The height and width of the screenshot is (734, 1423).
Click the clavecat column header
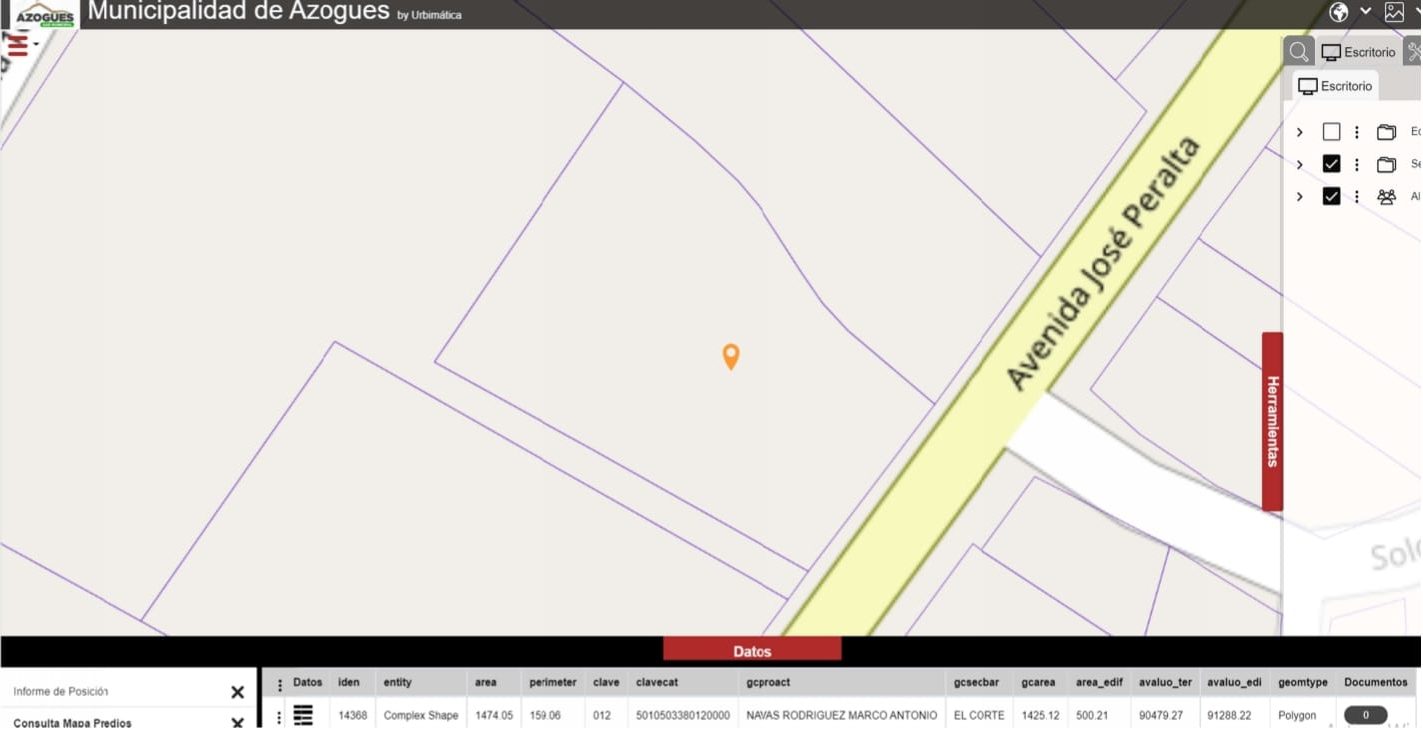657,682
